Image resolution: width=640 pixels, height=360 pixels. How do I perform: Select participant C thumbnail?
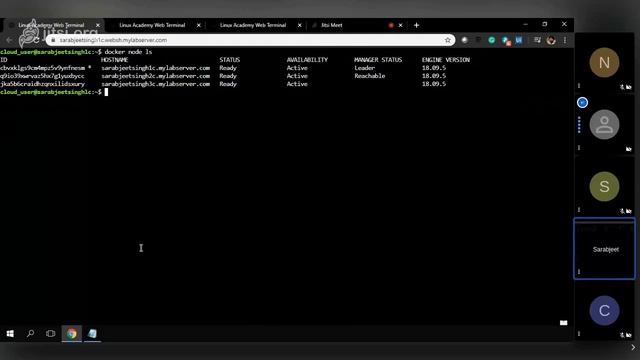pyautogui.click(x=604, y=311)
